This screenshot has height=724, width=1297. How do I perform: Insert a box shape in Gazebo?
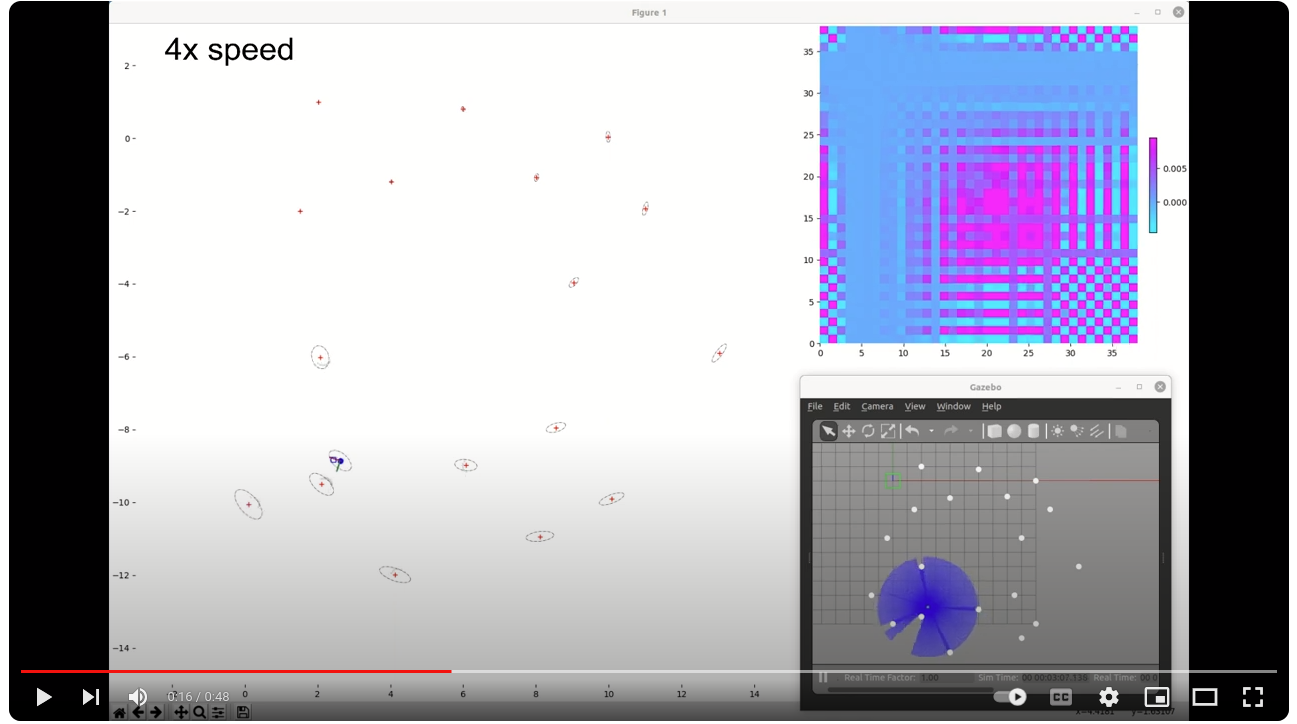tap(994, 431)
